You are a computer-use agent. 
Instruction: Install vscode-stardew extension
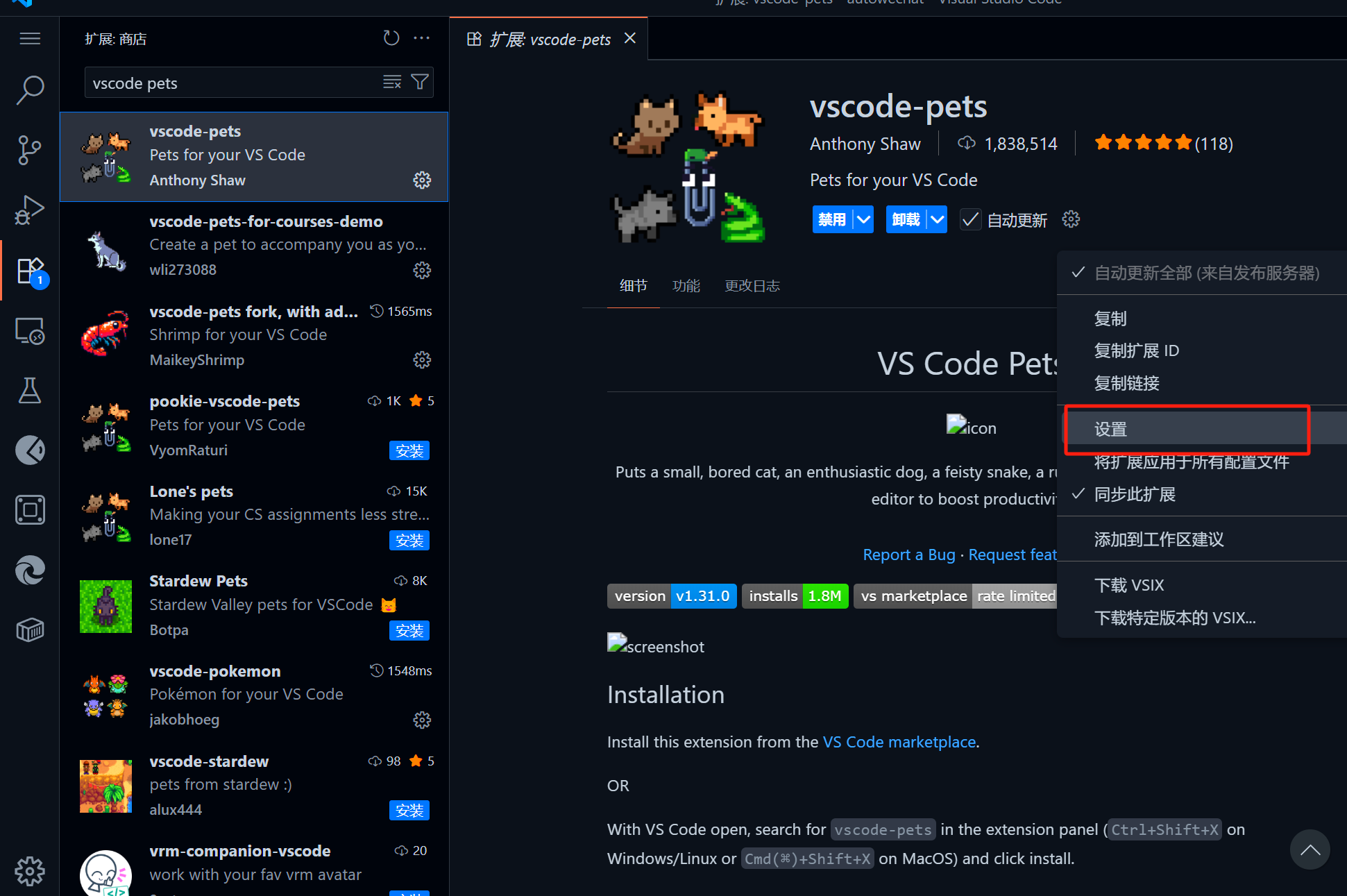point(409,810)
